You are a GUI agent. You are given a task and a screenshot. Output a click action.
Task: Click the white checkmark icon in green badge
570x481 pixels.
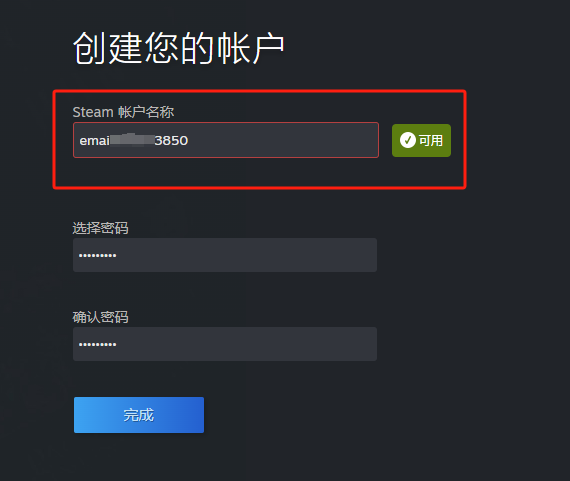(408, 140)
